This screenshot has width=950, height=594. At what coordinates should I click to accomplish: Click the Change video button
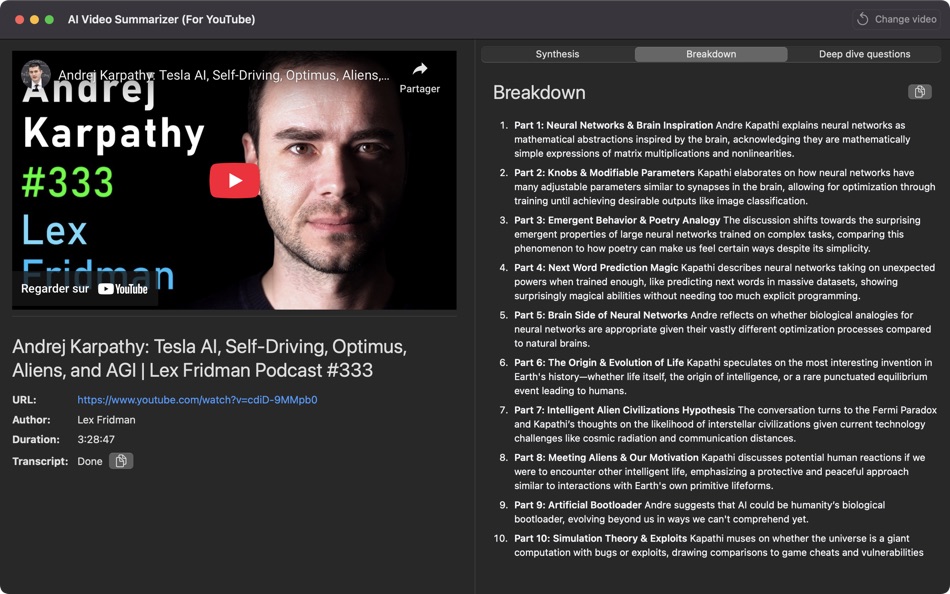[x=897, y=19]
